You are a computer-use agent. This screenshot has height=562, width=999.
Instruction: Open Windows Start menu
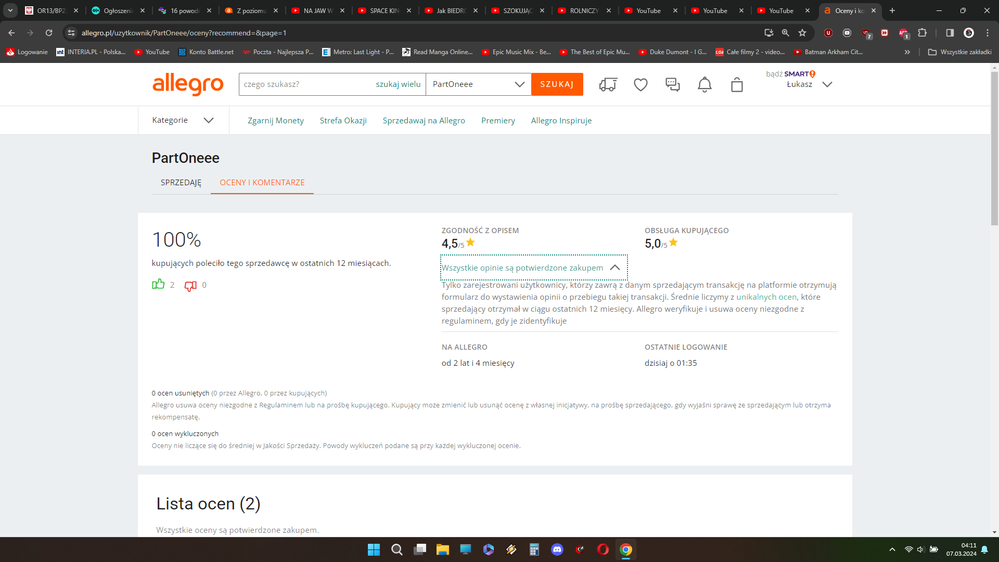pos(374,549)
